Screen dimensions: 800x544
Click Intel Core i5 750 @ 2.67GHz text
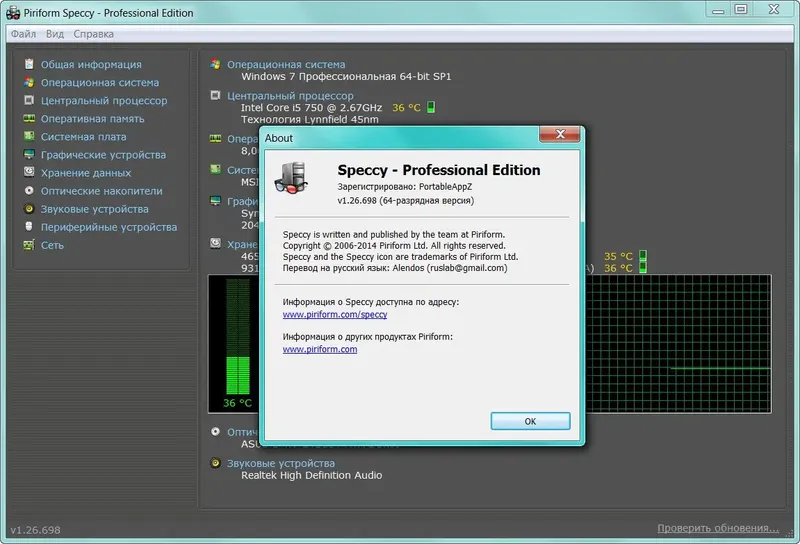[x=311, y=108]
